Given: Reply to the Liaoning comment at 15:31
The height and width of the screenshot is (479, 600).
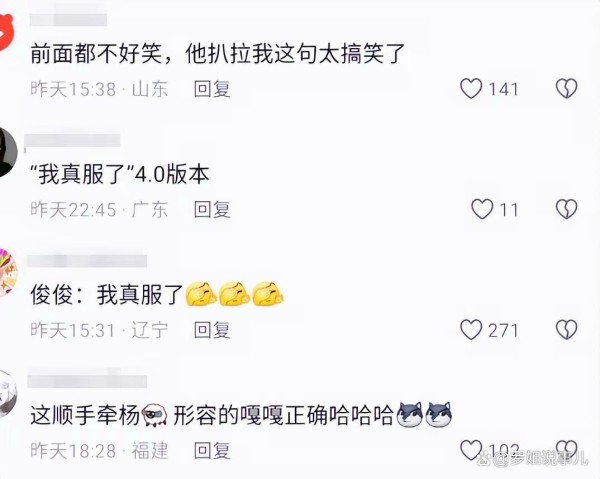Looking at the screenshot, I should (212, 330).
